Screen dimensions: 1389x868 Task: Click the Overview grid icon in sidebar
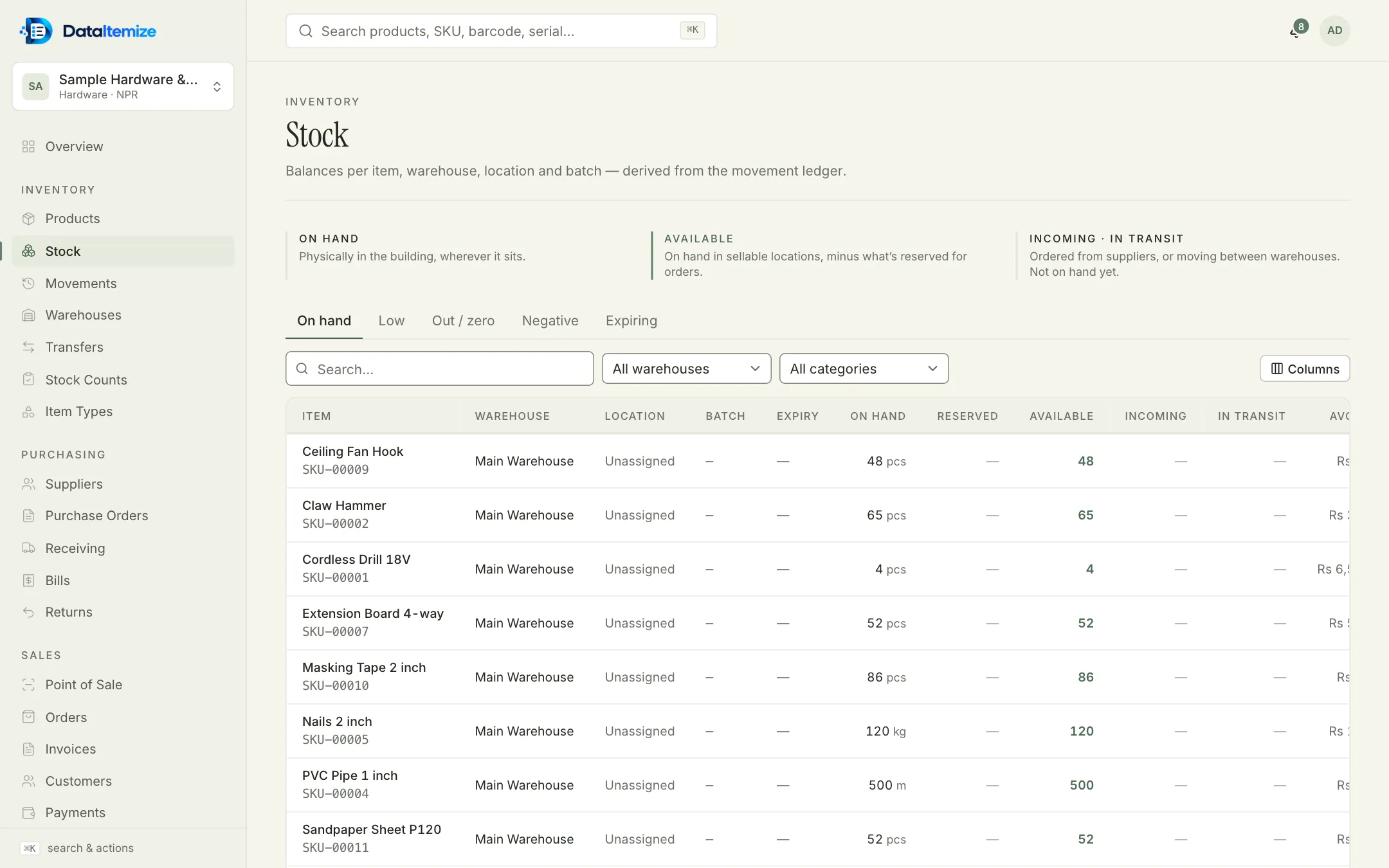coord(28,147)
